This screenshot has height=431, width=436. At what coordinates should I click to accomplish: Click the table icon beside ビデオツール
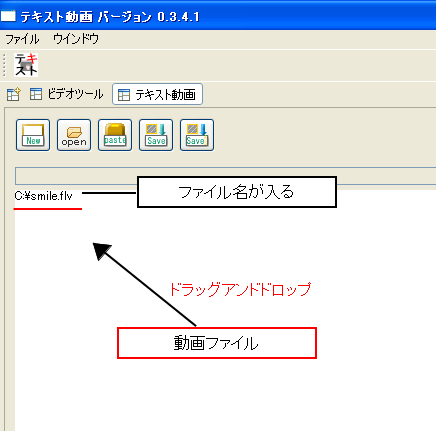36,94
